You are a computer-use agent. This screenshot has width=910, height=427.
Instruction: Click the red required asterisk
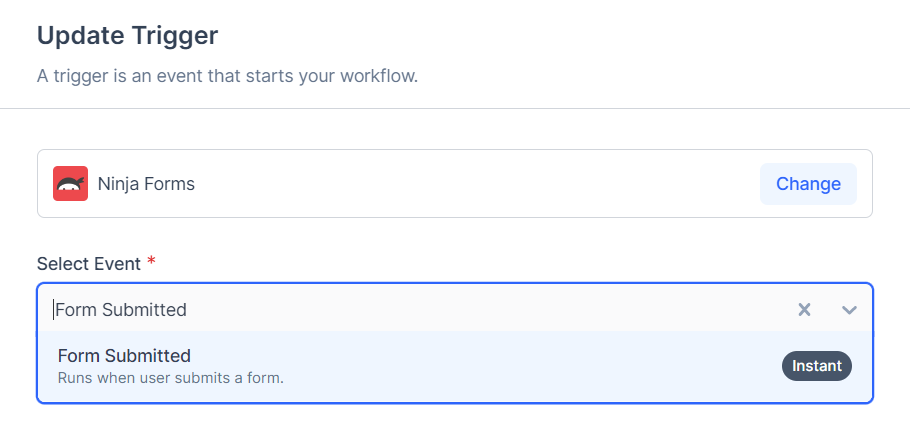151,262
